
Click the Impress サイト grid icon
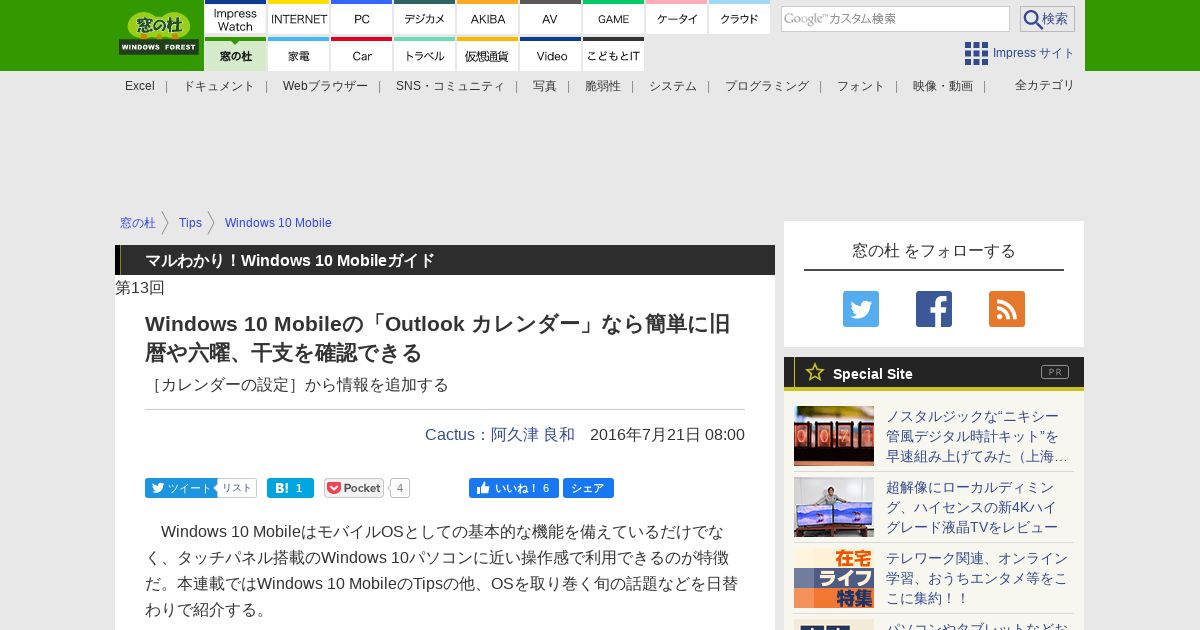976,53
